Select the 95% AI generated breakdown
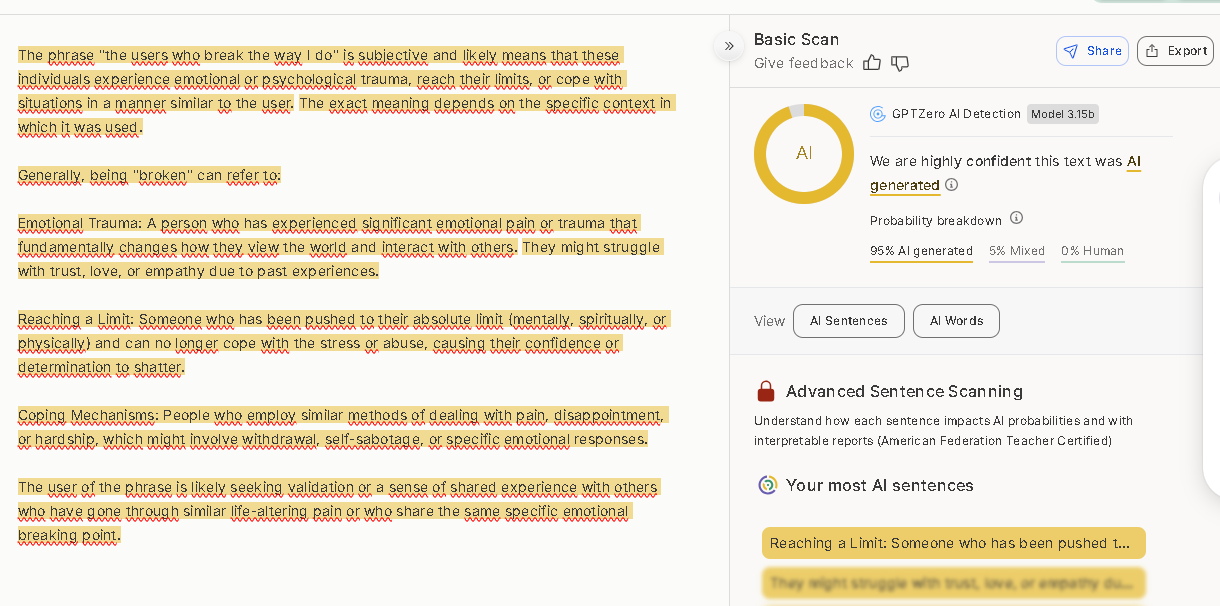 tap(921, 251)
